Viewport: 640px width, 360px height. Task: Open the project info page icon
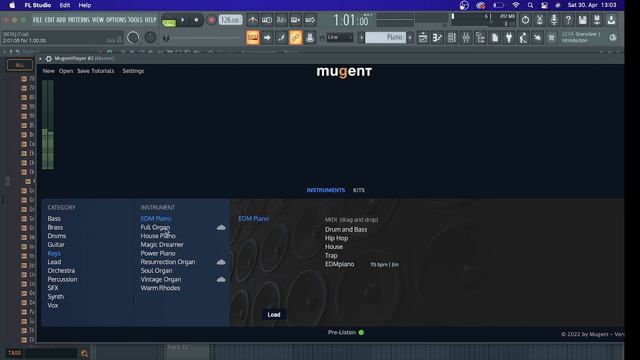pyautogui.click(x=495, y=38)
